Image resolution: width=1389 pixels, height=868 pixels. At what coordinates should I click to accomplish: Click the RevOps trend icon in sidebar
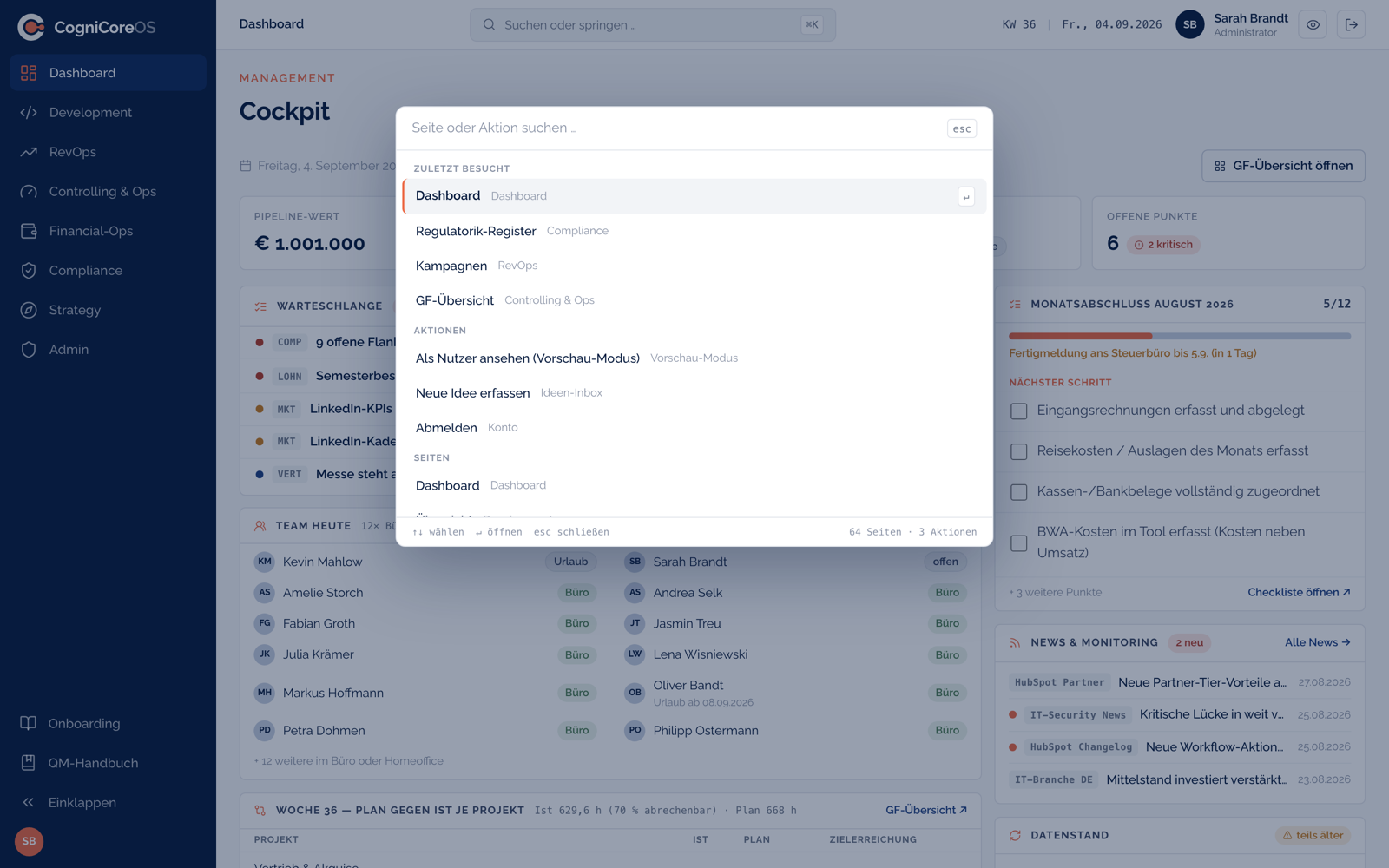[x=29, y=152]
